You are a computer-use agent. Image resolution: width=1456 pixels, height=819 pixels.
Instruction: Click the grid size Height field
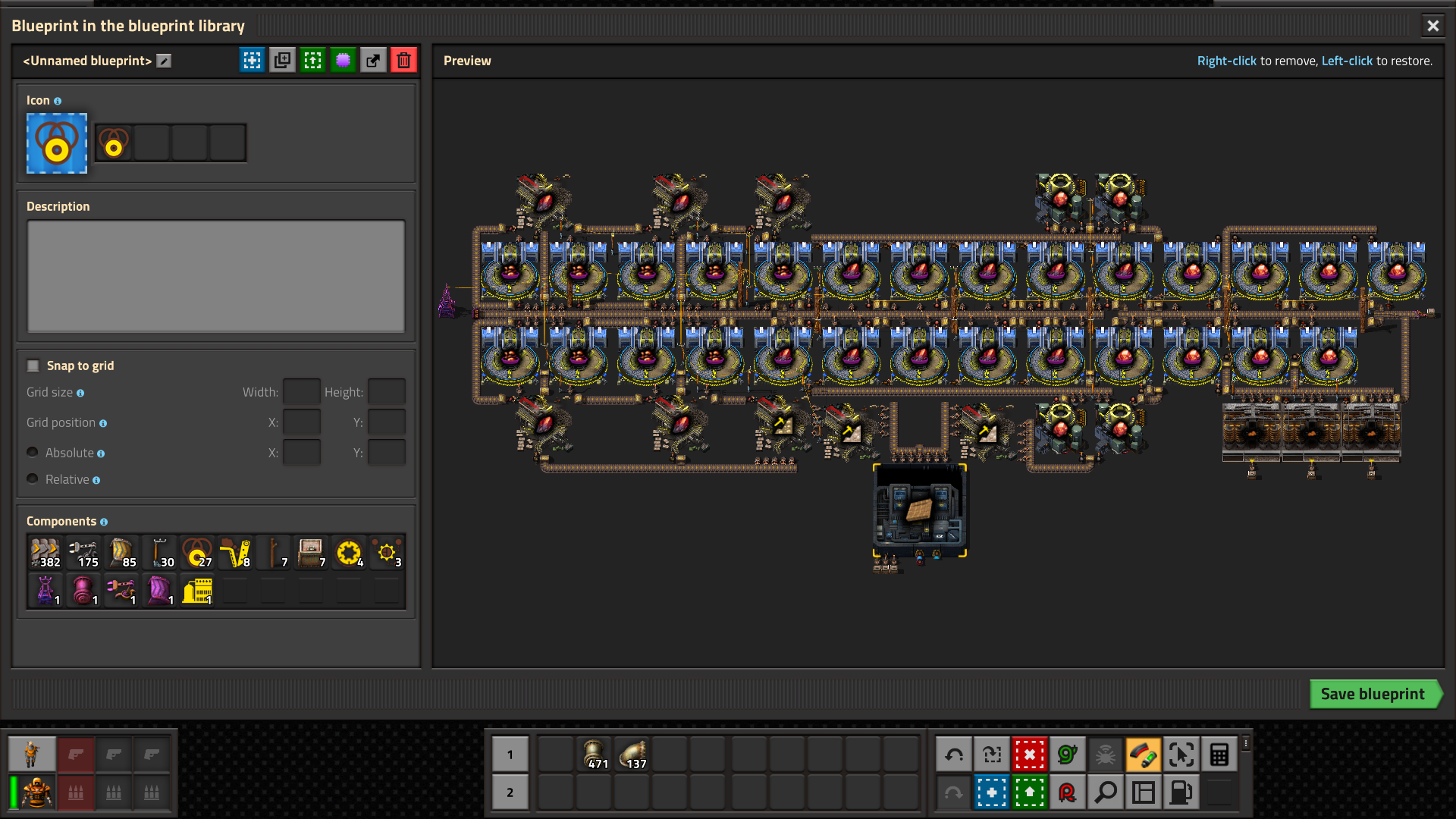click(x=387, y=392)
